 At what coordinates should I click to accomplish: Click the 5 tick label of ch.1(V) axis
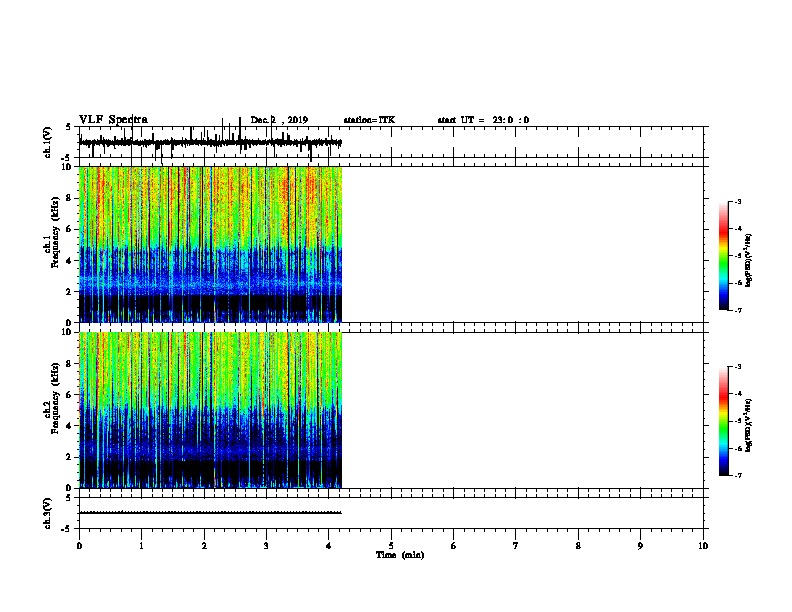[x=70, y=127]
